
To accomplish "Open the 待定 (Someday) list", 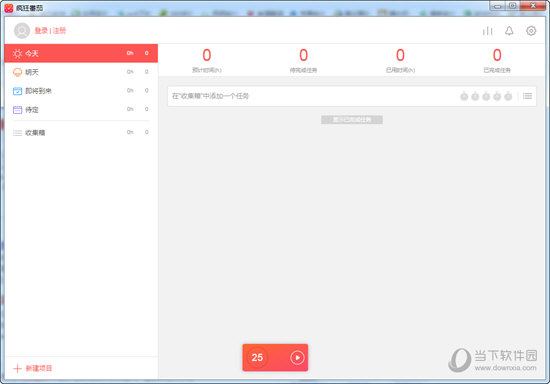I will click(81, 109).
